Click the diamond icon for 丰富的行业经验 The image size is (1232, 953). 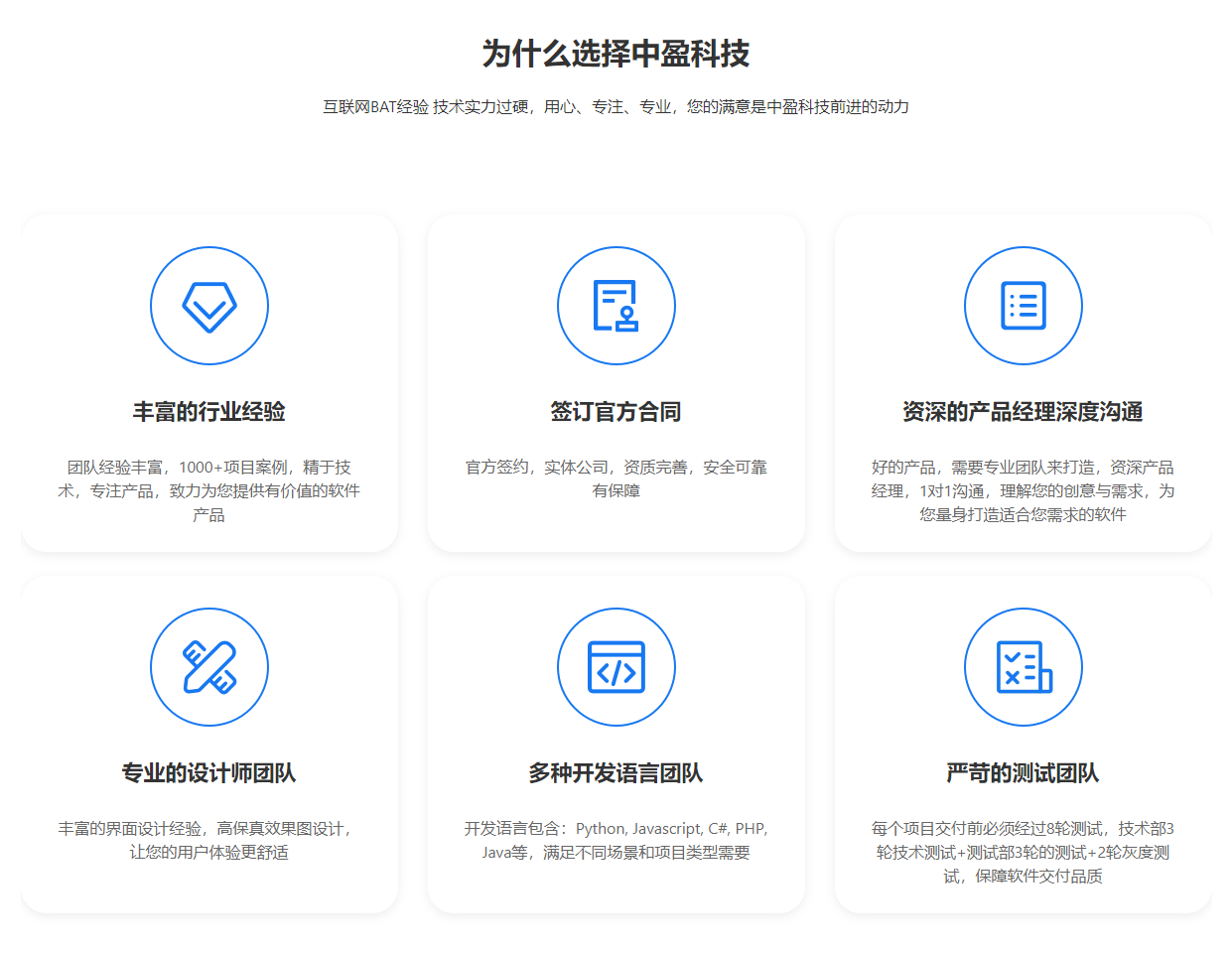coord(209,306)
